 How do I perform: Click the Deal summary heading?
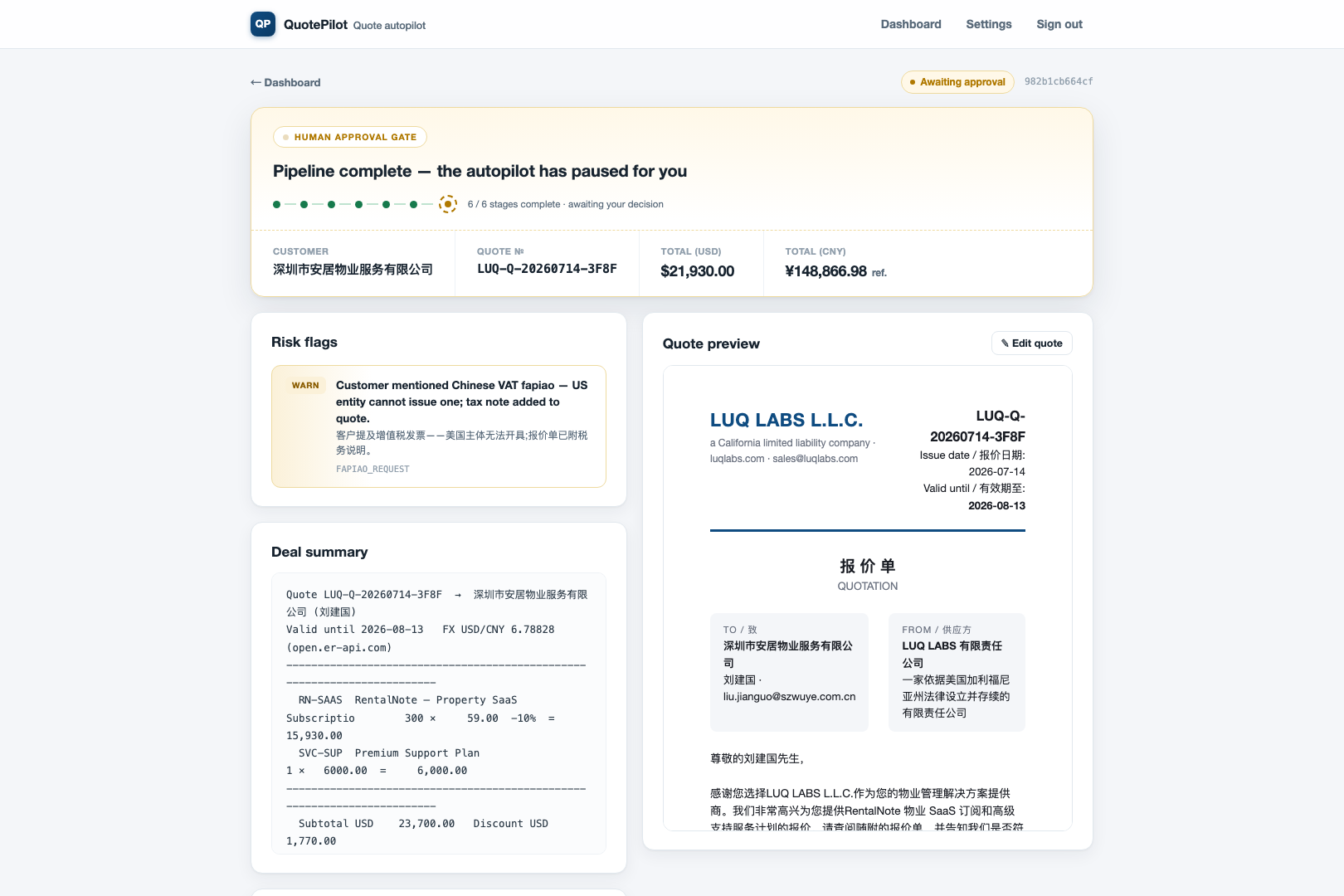[319, 552]
